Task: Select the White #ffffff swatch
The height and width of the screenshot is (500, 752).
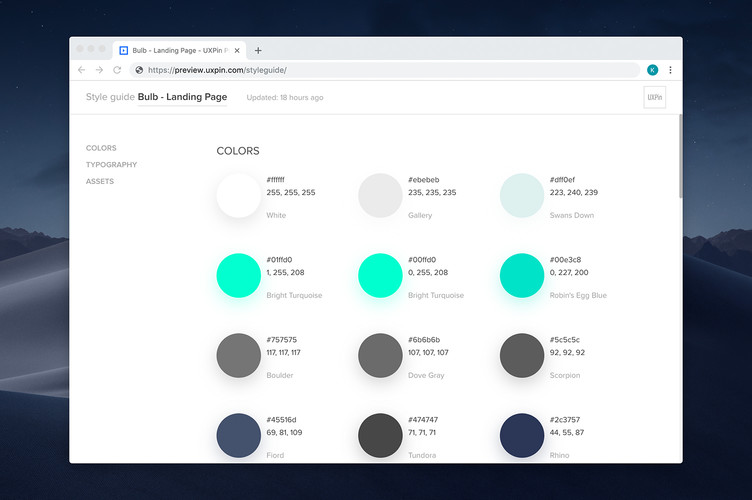Action: pos(238,196)
